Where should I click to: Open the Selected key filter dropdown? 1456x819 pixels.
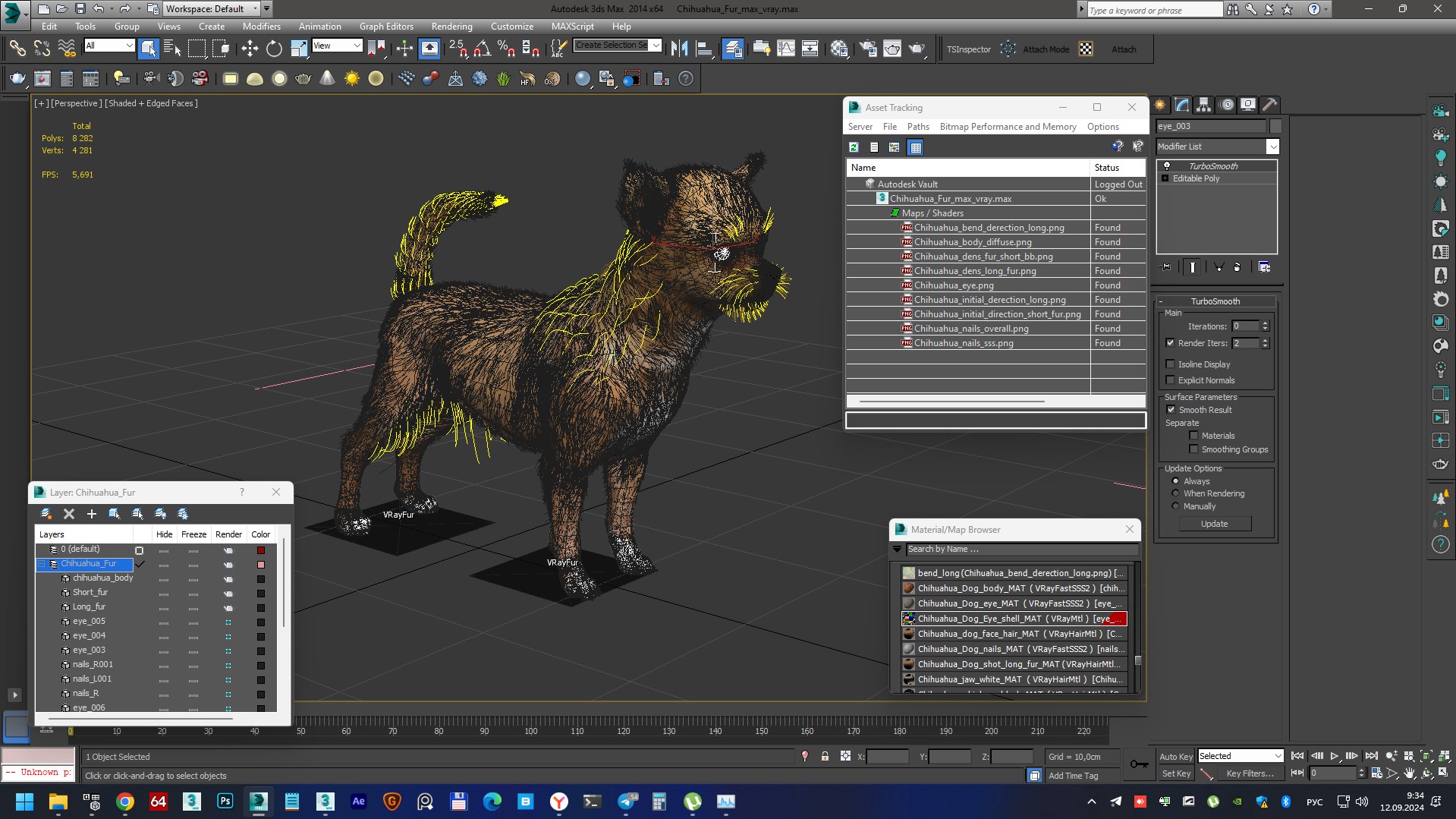click(x=1240, y=756)
